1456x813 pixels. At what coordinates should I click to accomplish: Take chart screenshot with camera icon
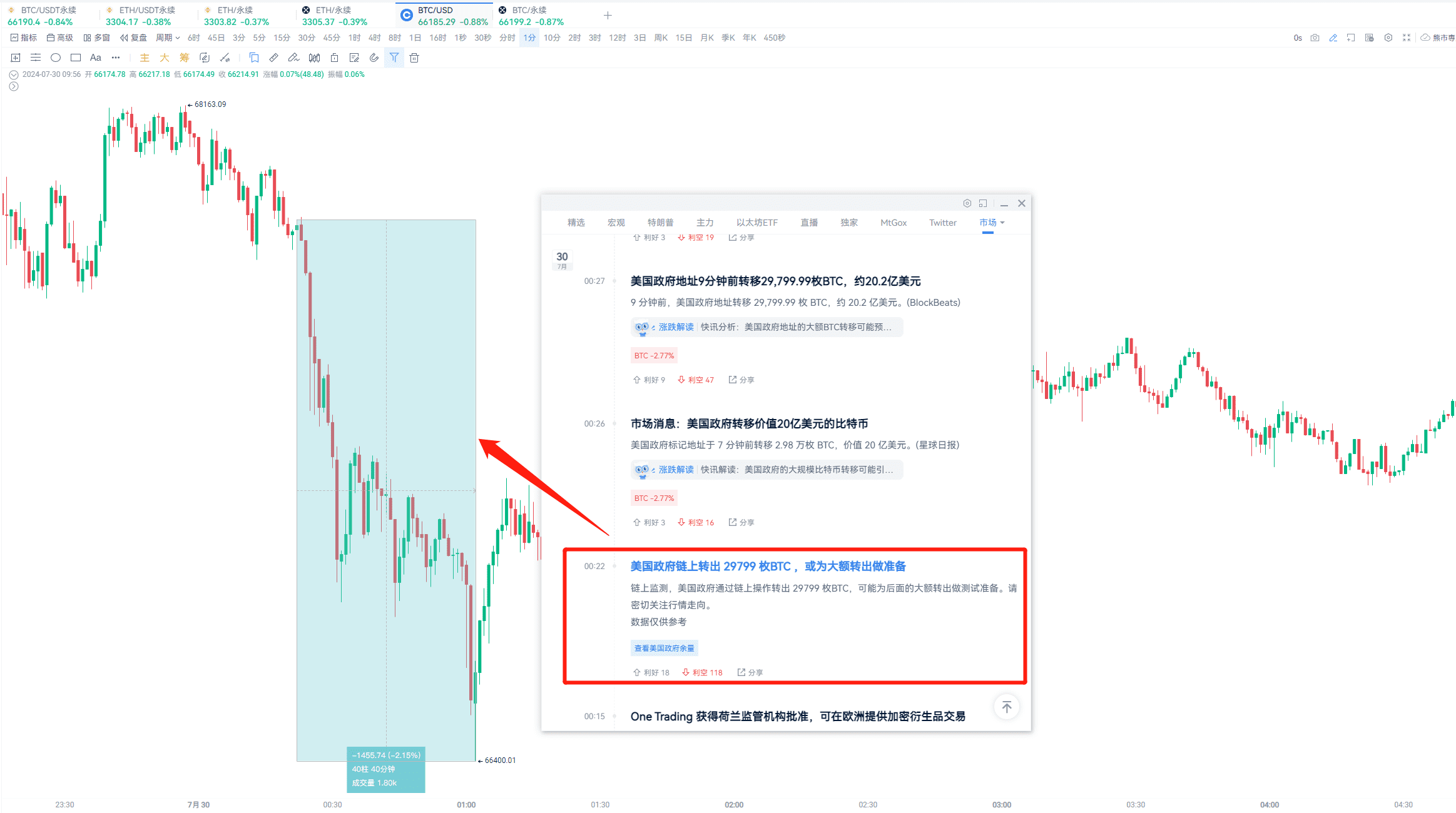(x=1315, y=38)
